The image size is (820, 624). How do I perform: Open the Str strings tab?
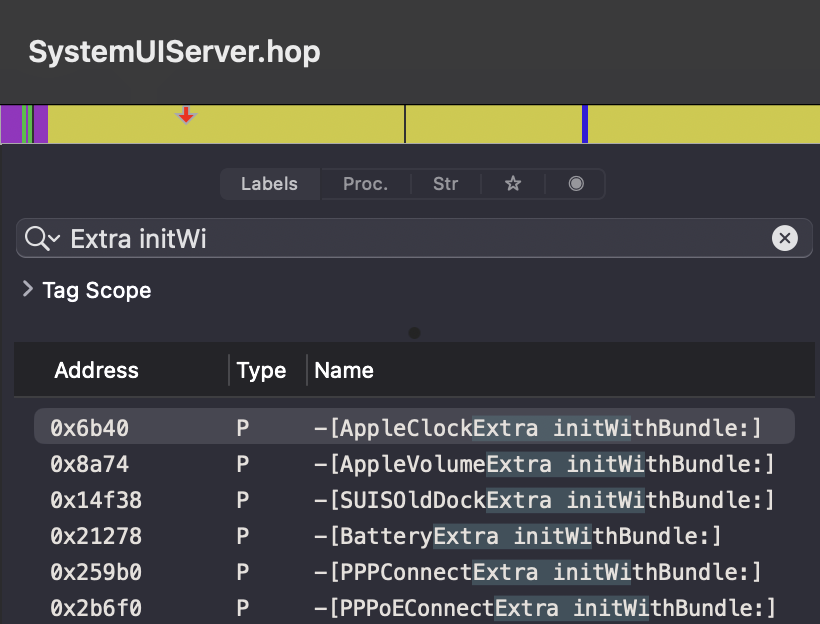click(446, 184)
